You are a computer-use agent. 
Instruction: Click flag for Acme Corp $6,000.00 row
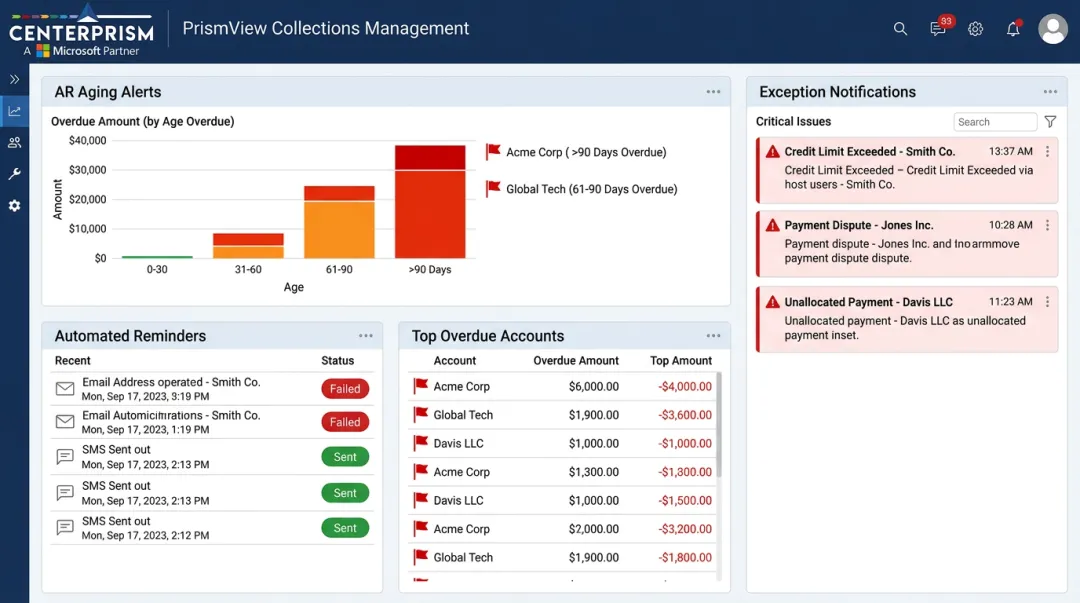tap(420, 386)
